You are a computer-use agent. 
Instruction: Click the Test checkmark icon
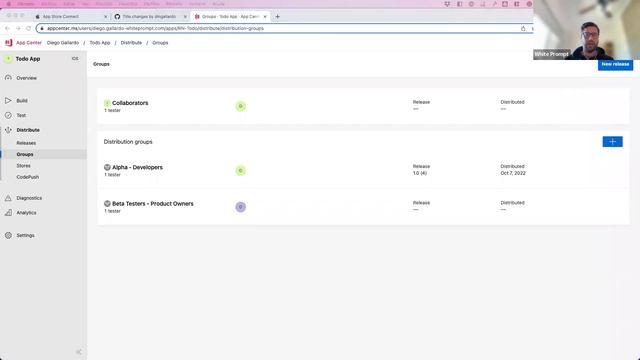point(8,116)
